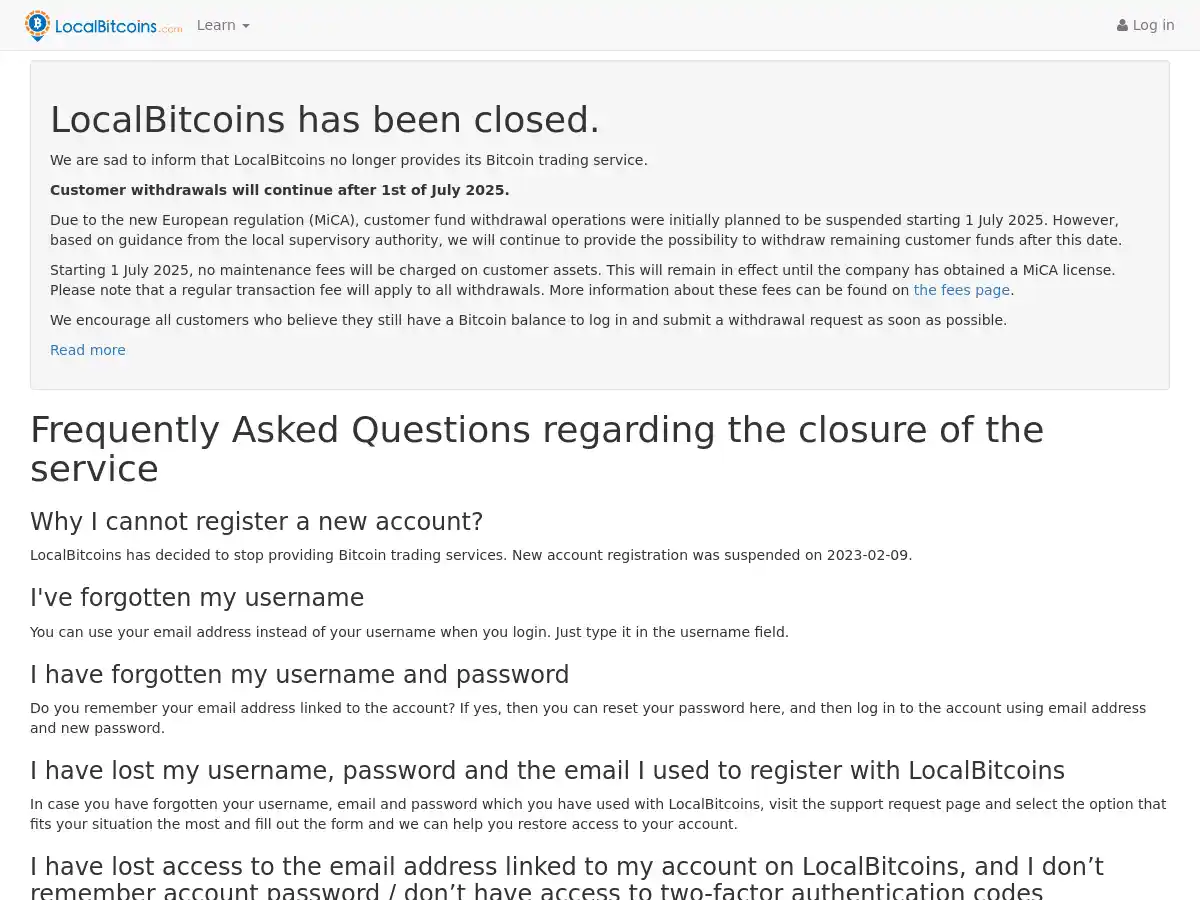Viewport: 1200px width, 900px height.
Task: Click the Read more link
Action: (x=87, y=350)
